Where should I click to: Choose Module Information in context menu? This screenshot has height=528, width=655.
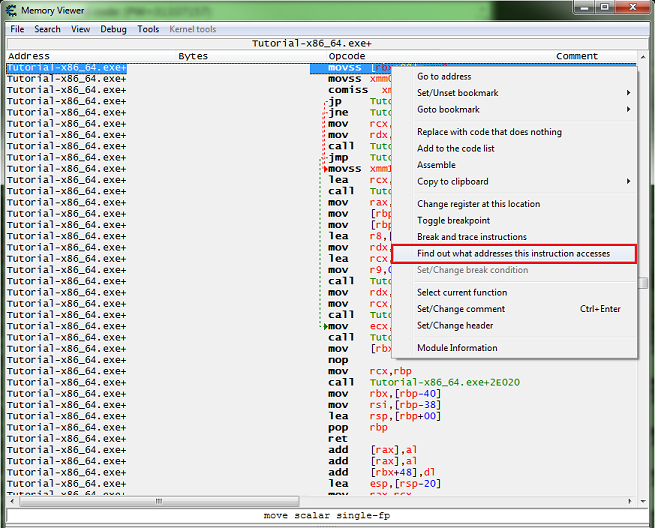[457, 348]
